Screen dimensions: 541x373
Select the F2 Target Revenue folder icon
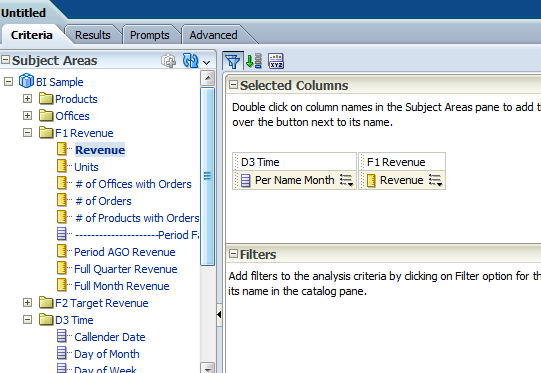(x=46, y=302)
